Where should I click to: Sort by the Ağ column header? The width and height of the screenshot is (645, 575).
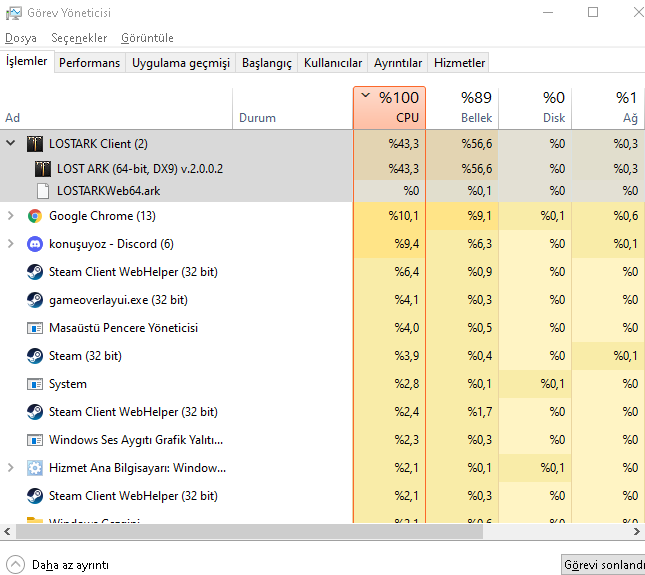click(608, 108)
